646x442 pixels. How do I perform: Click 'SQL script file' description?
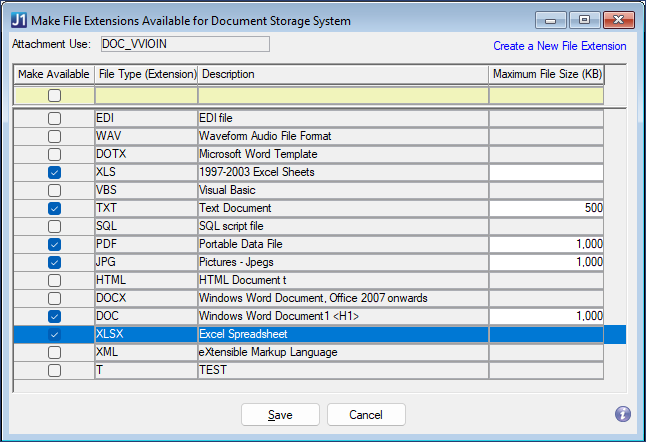tap(343, 226)
